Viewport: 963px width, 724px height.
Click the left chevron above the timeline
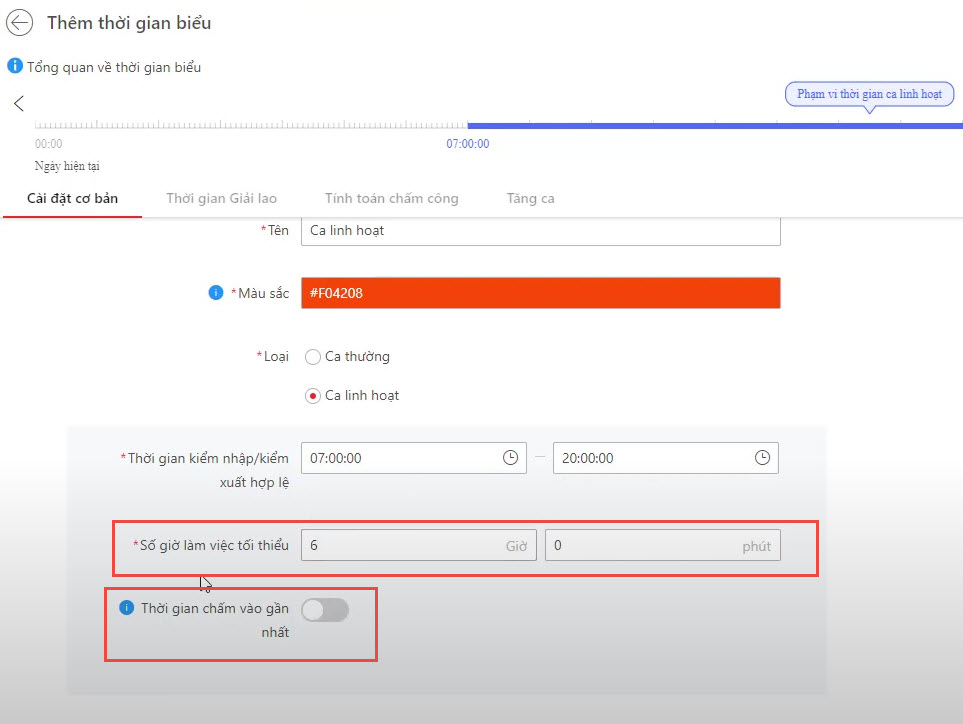[x=18, y=103]
